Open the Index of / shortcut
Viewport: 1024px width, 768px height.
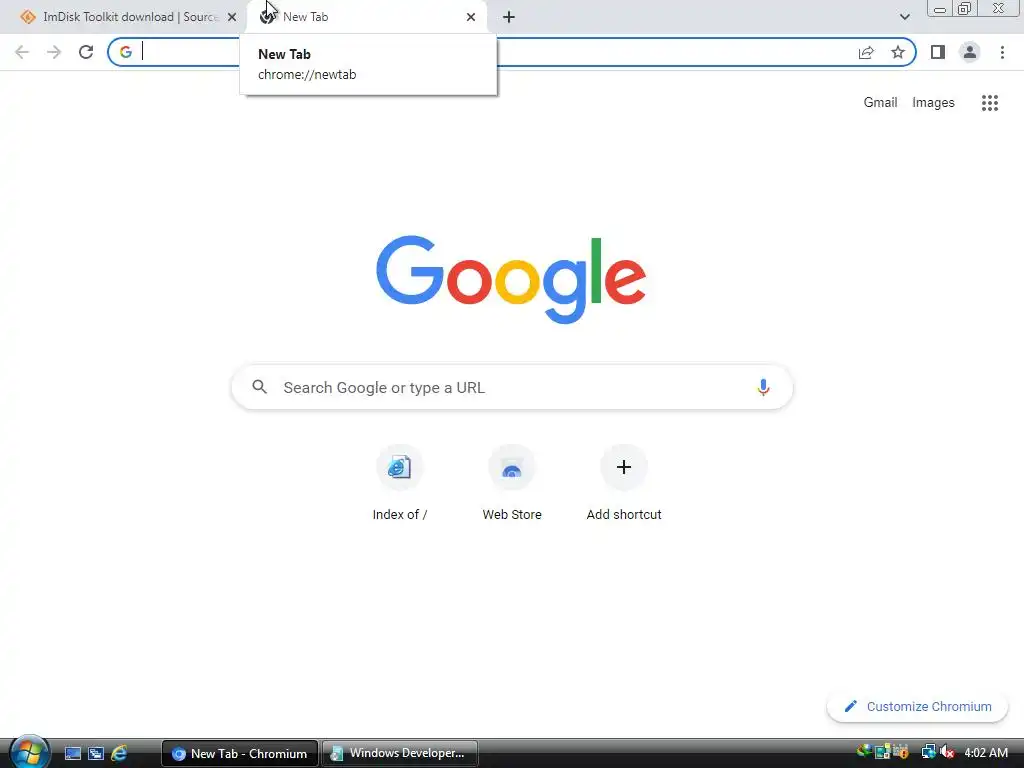pyautogui.click(x=400, y=483)
